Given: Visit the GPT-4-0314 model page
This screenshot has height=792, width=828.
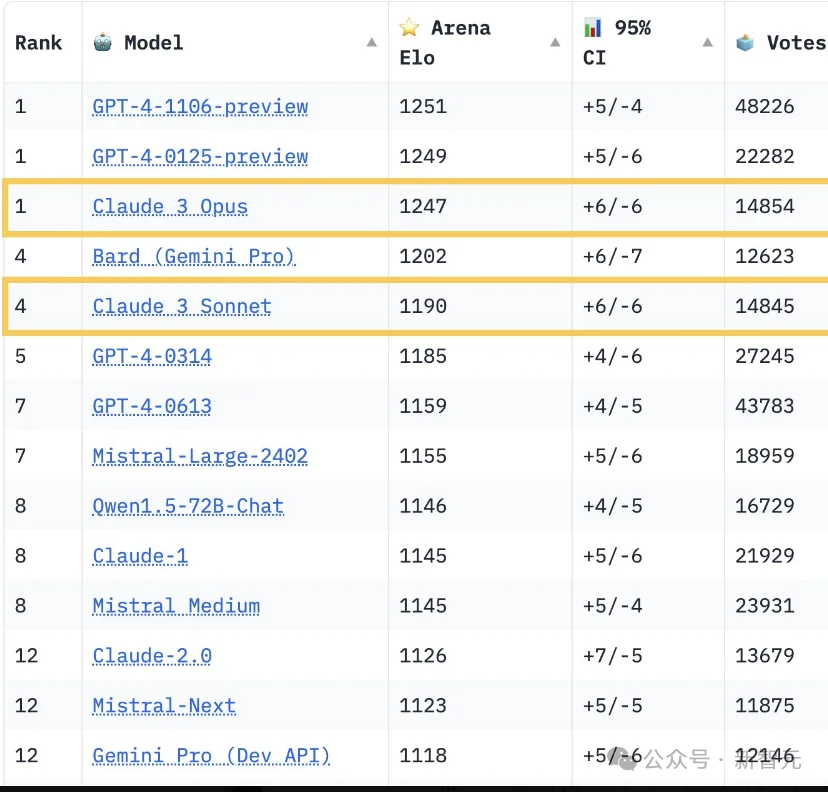Looking at the screenshot, I should [x=152, y=357].
